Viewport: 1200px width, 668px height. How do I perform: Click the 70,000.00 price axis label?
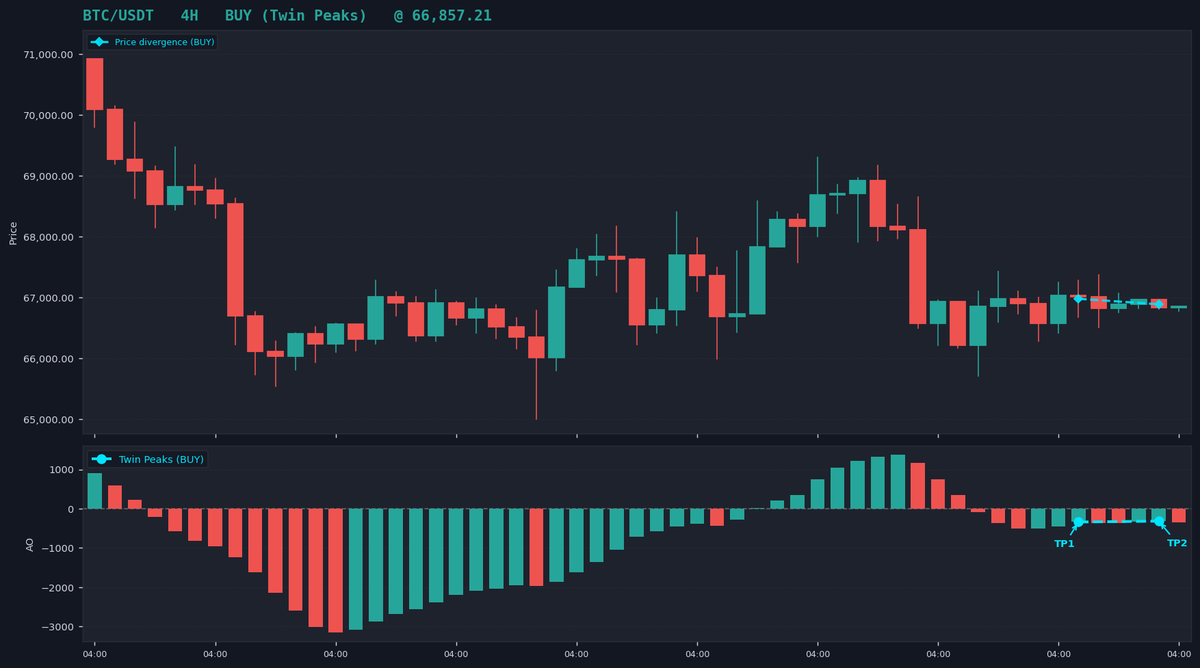coord(47,116)
